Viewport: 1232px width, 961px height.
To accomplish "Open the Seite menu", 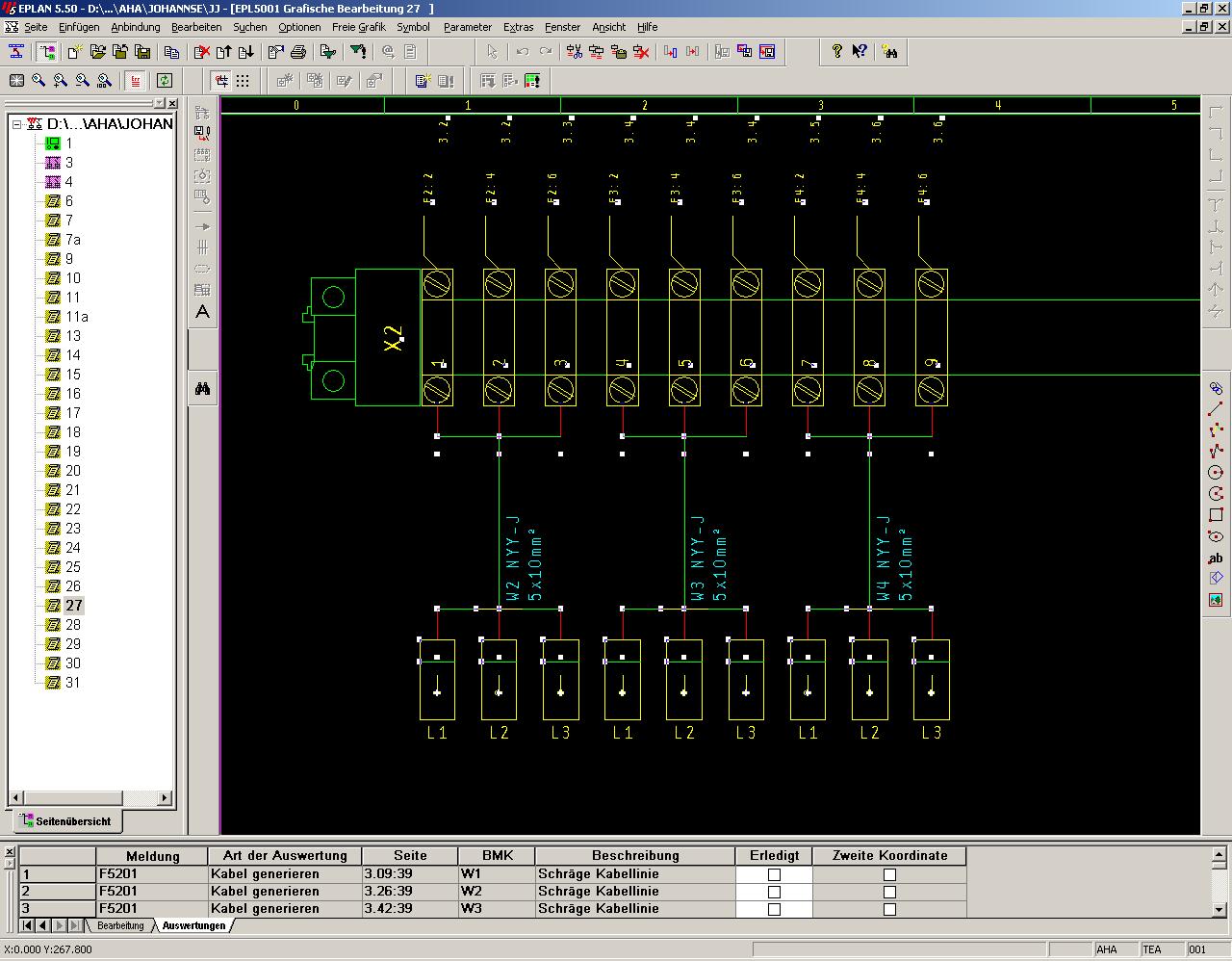I will click(36, 27).
